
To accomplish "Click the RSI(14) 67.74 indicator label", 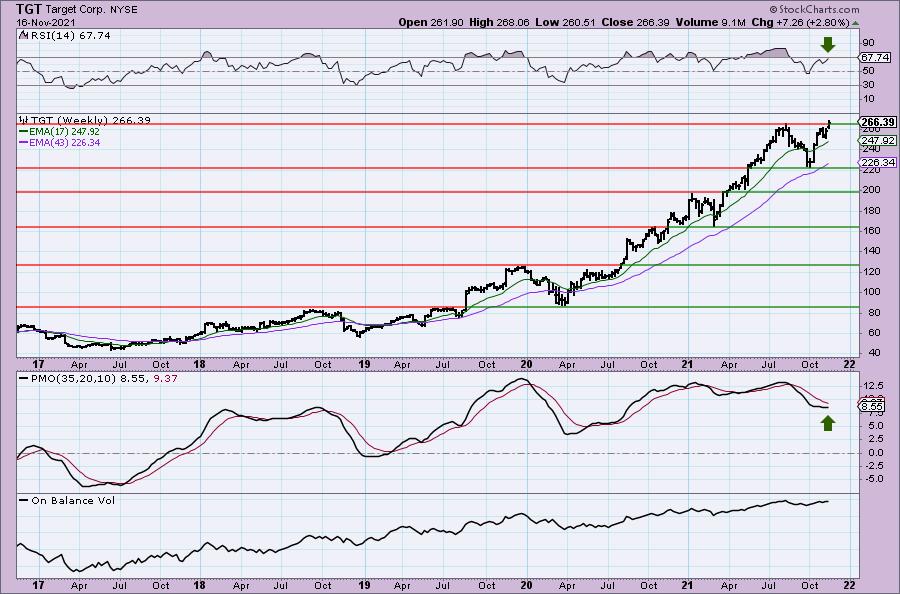I will (x=69, y=35).
